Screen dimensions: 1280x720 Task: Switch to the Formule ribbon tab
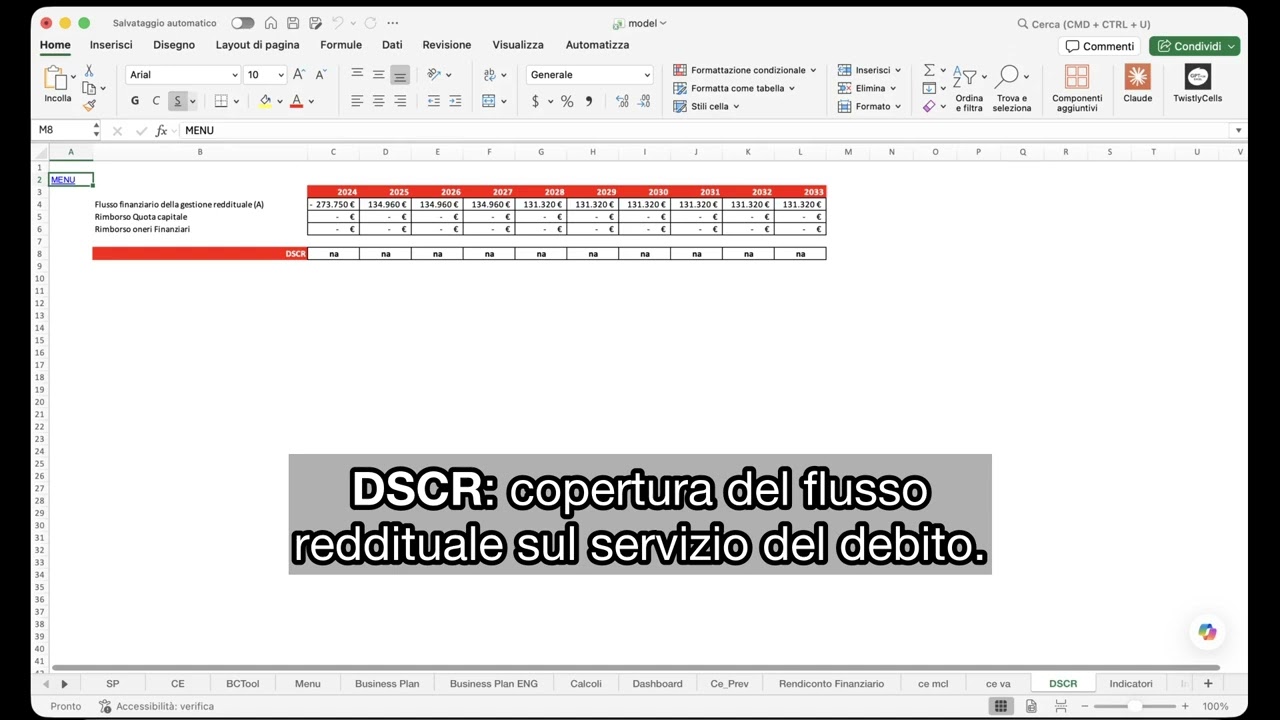[341, 45]
